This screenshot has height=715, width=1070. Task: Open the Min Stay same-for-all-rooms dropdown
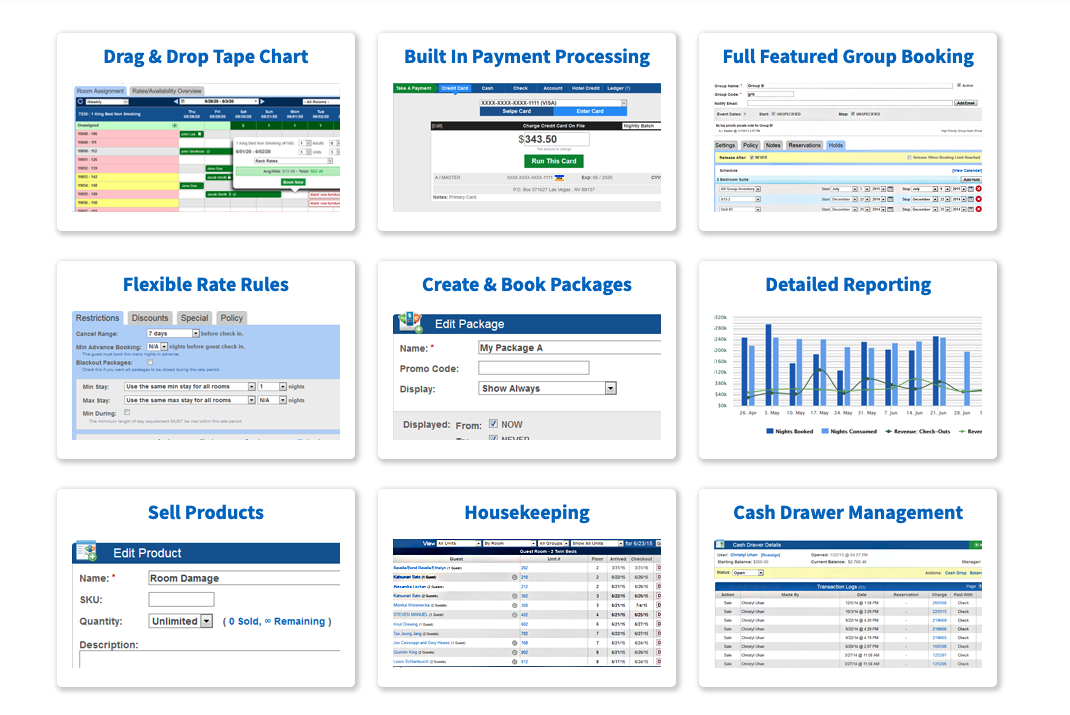coord(190,386)
